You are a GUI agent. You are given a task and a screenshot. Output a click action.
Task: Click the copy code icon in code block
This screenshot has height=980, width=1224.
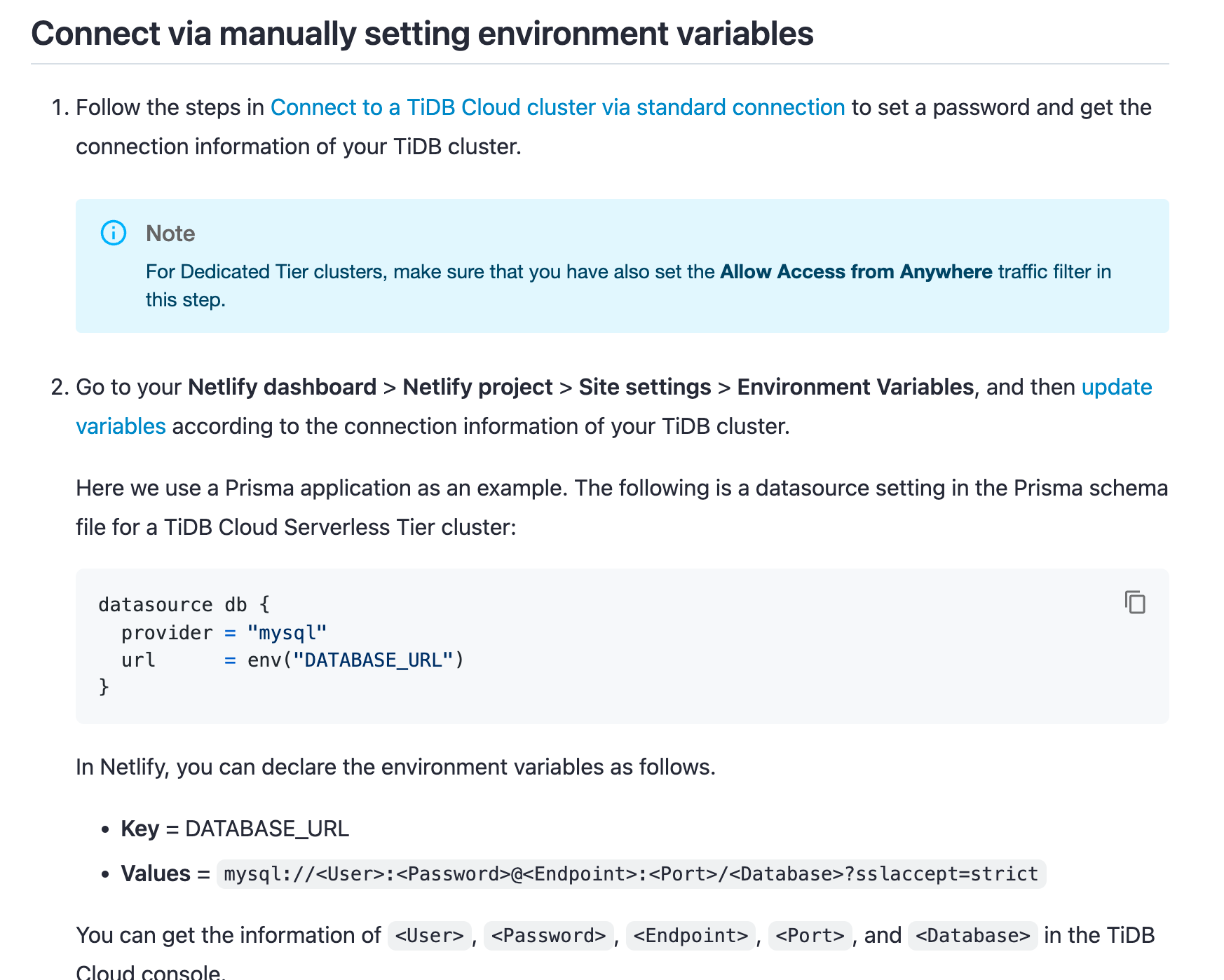(1135, 602)
